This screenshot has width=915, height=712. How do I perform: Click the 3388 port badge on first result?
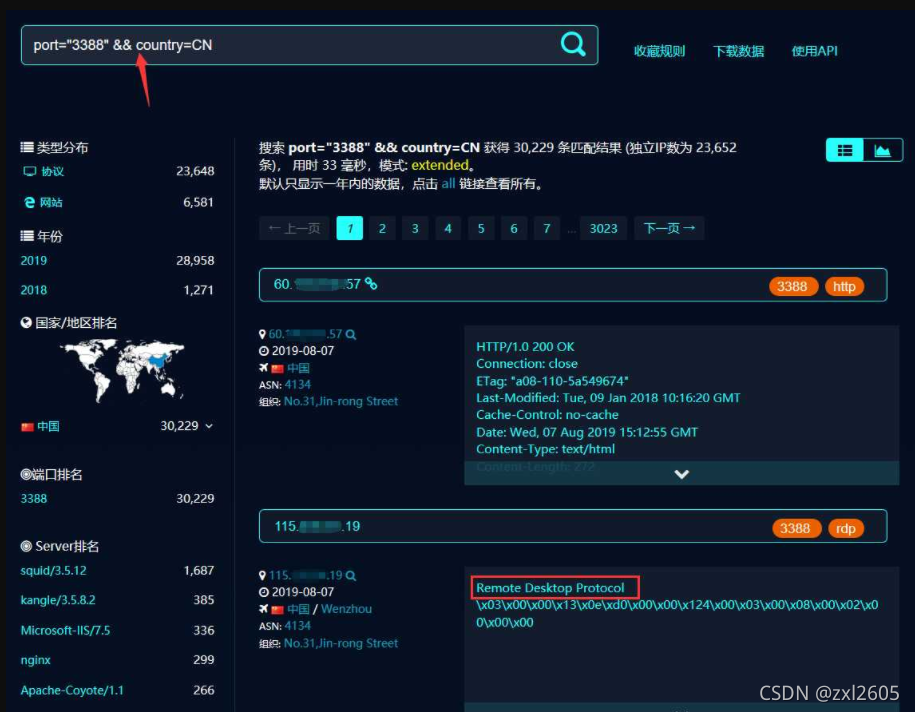[792, 287]
